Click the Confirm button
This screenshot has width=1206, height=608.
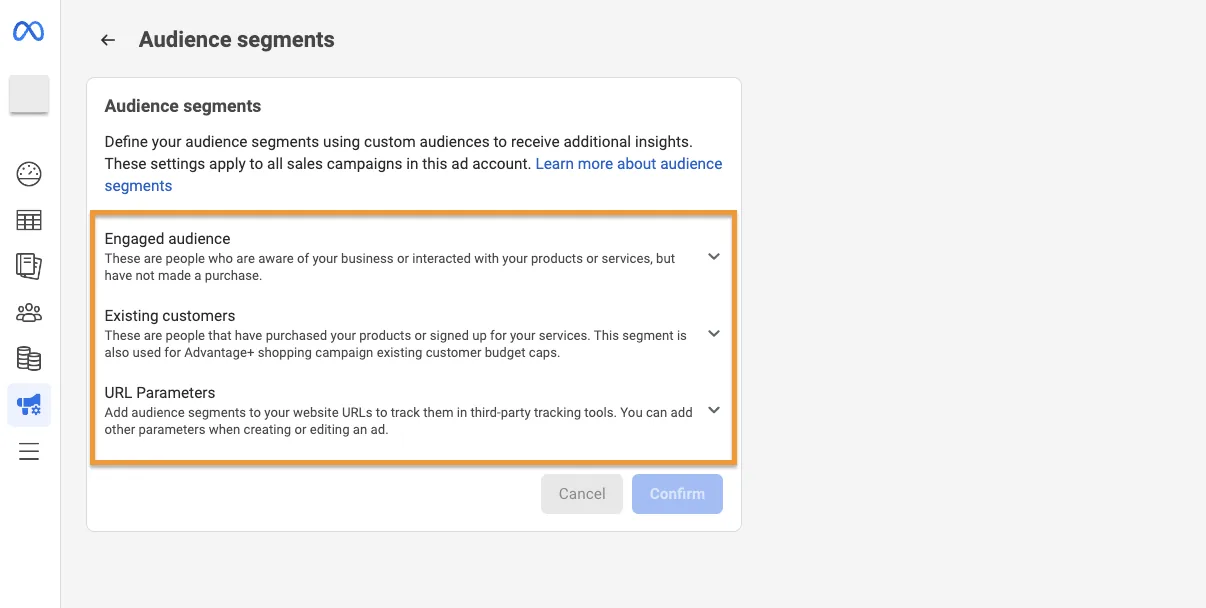pyautogui.click(x=677, y=494)
